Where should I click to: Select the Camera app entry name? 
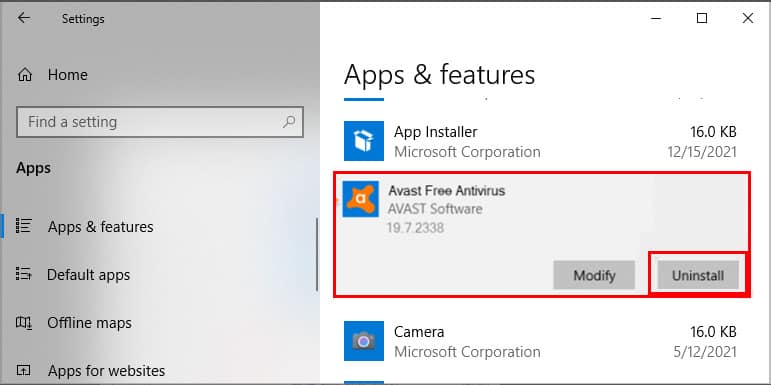click(419, 331)
